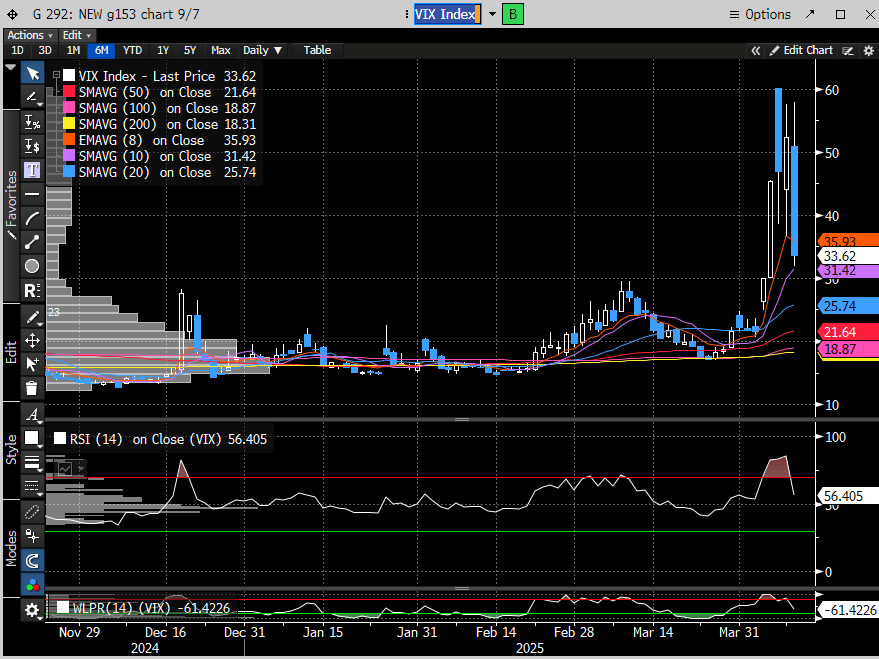
Task: Select the circle shape tool
Action: [32, 266]
